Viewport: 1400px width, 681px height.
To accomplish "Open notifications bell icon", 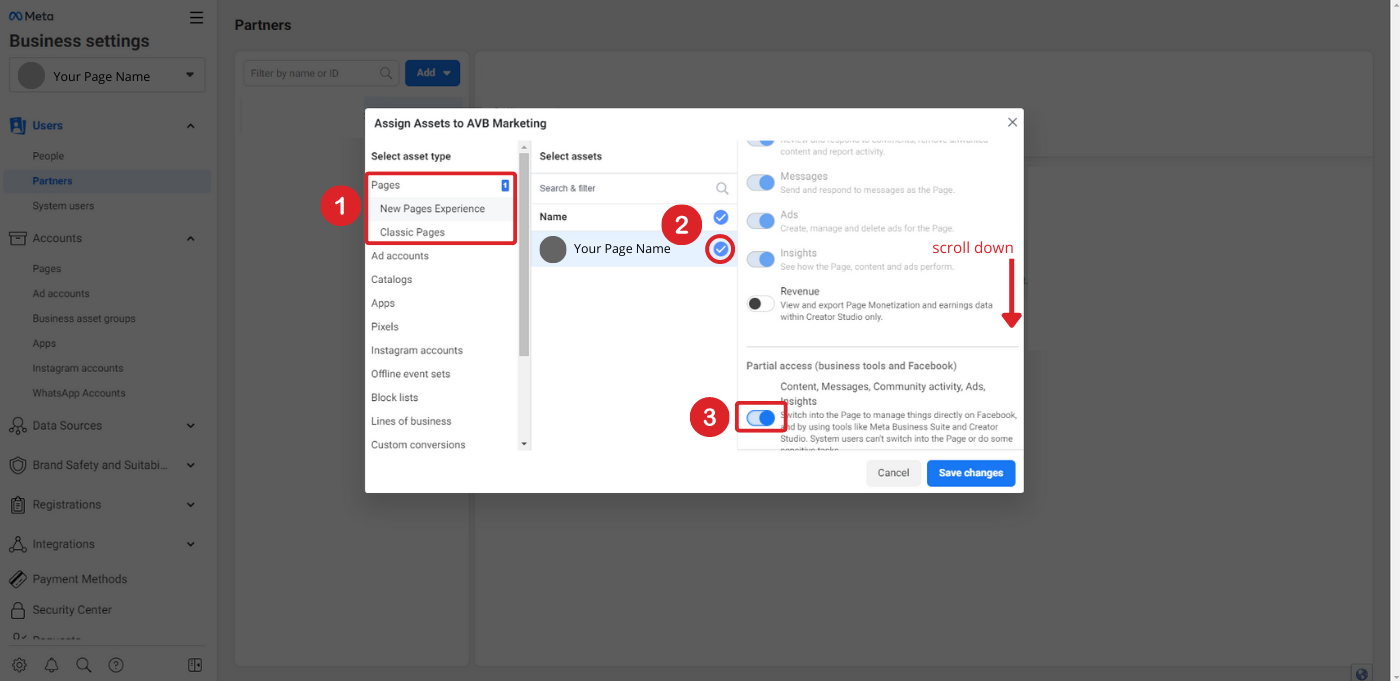I will (51, 665).
